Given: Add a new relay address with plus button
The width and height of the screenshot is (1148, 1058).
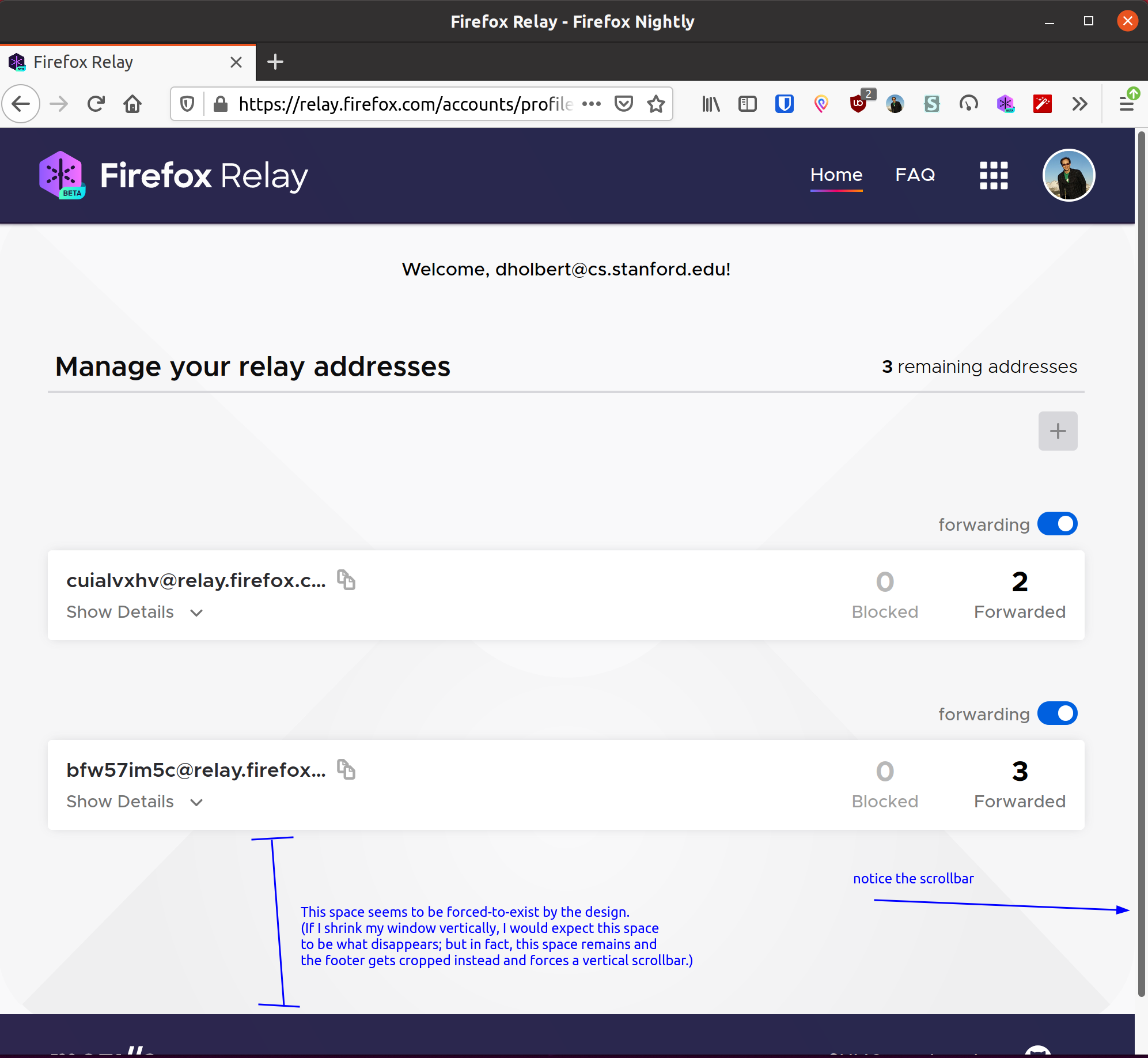Looking at the screenshot, I should [x=1058, y=430].
